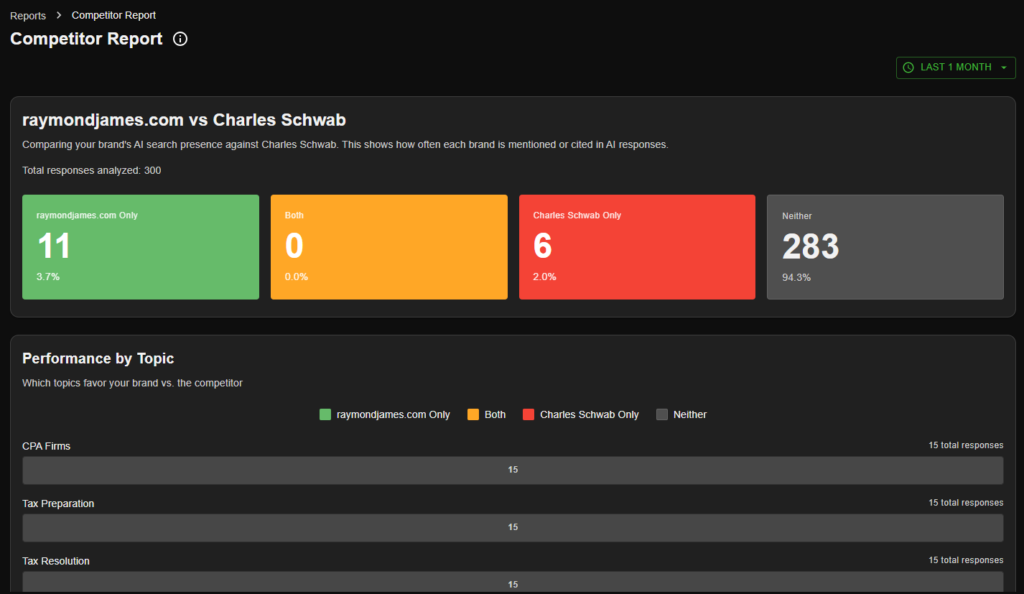Click '15 total responses' beside CPA Firms
1024x594 pixels.
[966, 445]
